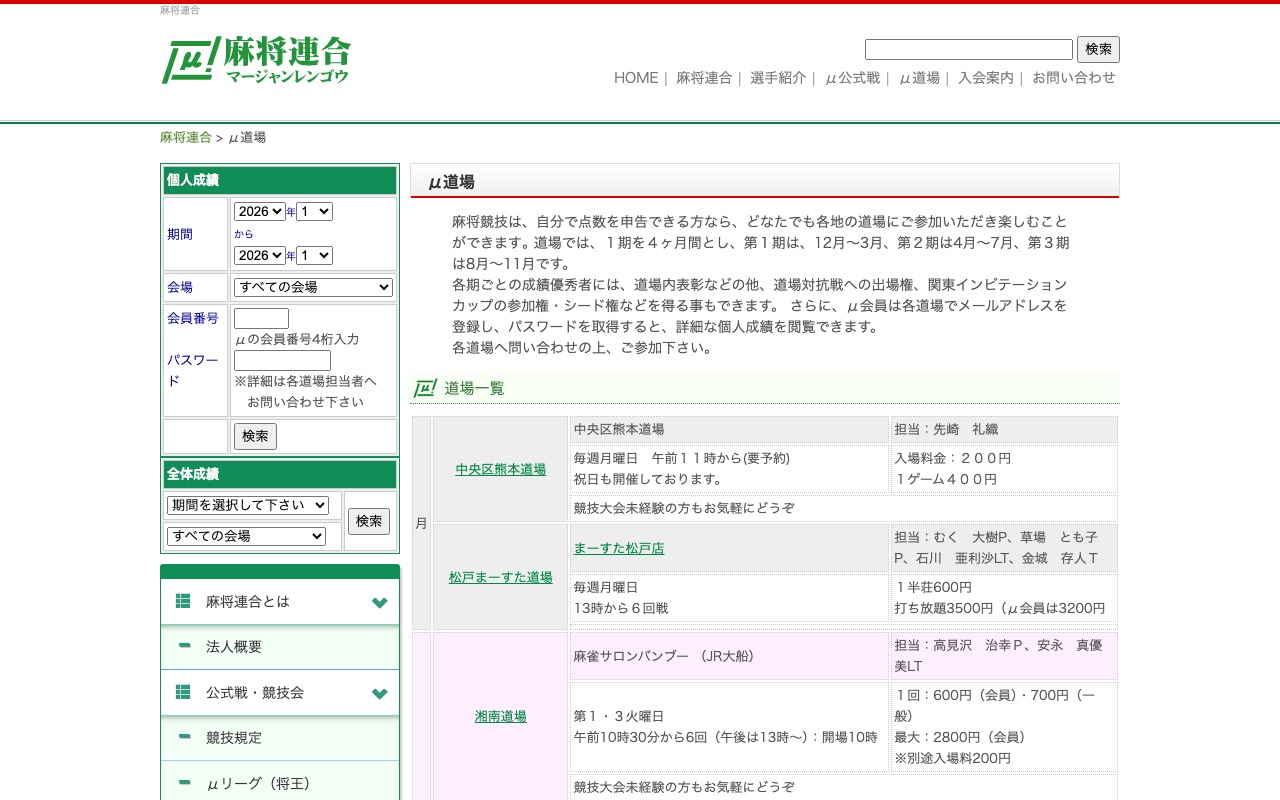Click the 検索 button in 個人成績 panel
This screenshot has width=1280, height=800.
pyautogui.click(x=255, y=436)
